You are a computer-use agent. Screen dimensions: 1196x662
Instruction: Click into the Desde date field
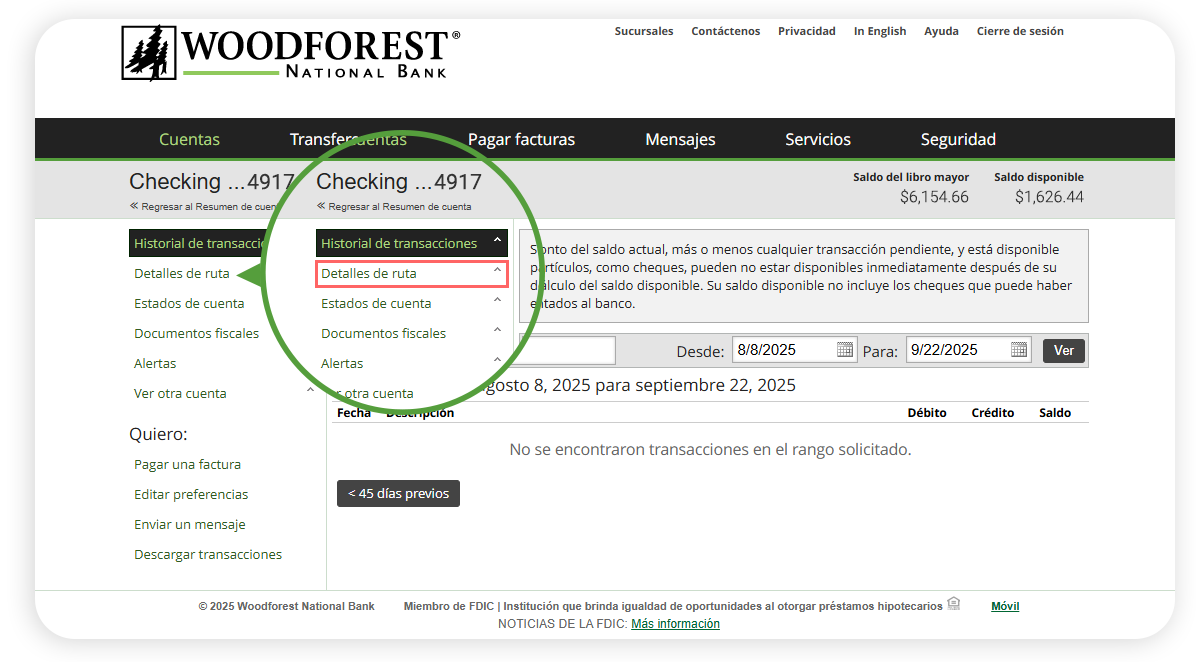coord(783,350)
